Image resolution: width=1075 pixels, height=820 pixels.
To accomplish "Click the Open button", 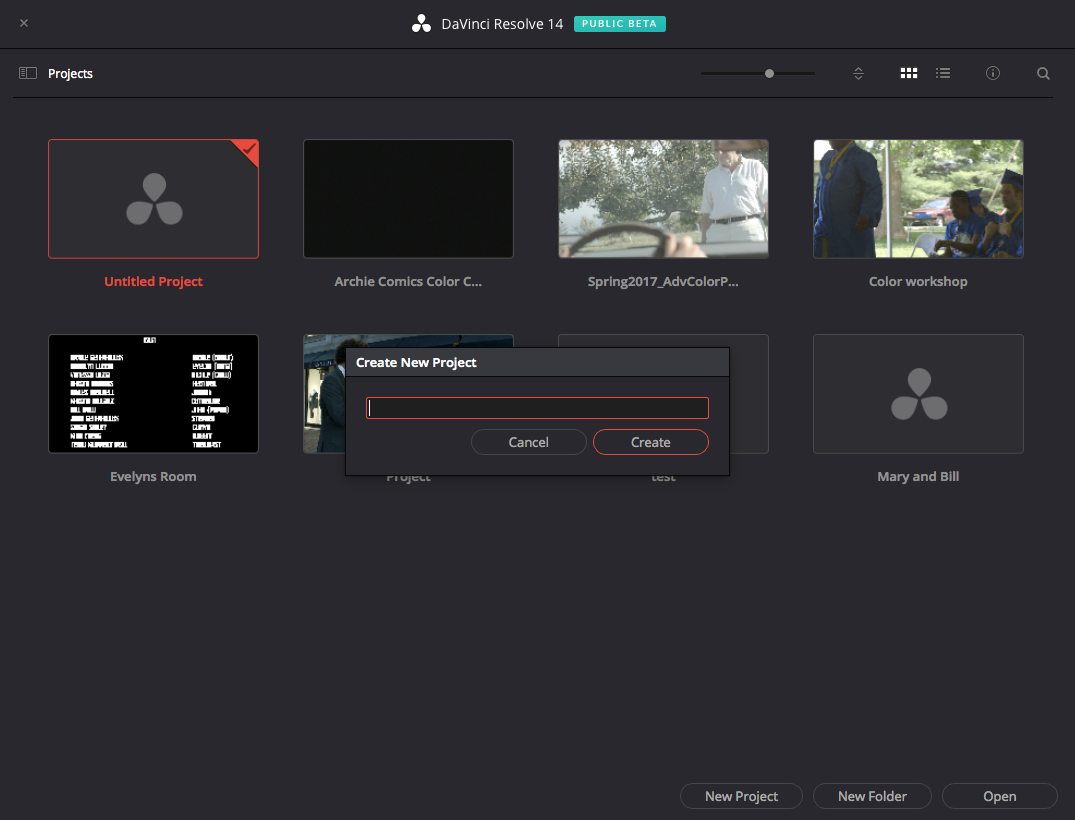I will (x=1000, y=796).
